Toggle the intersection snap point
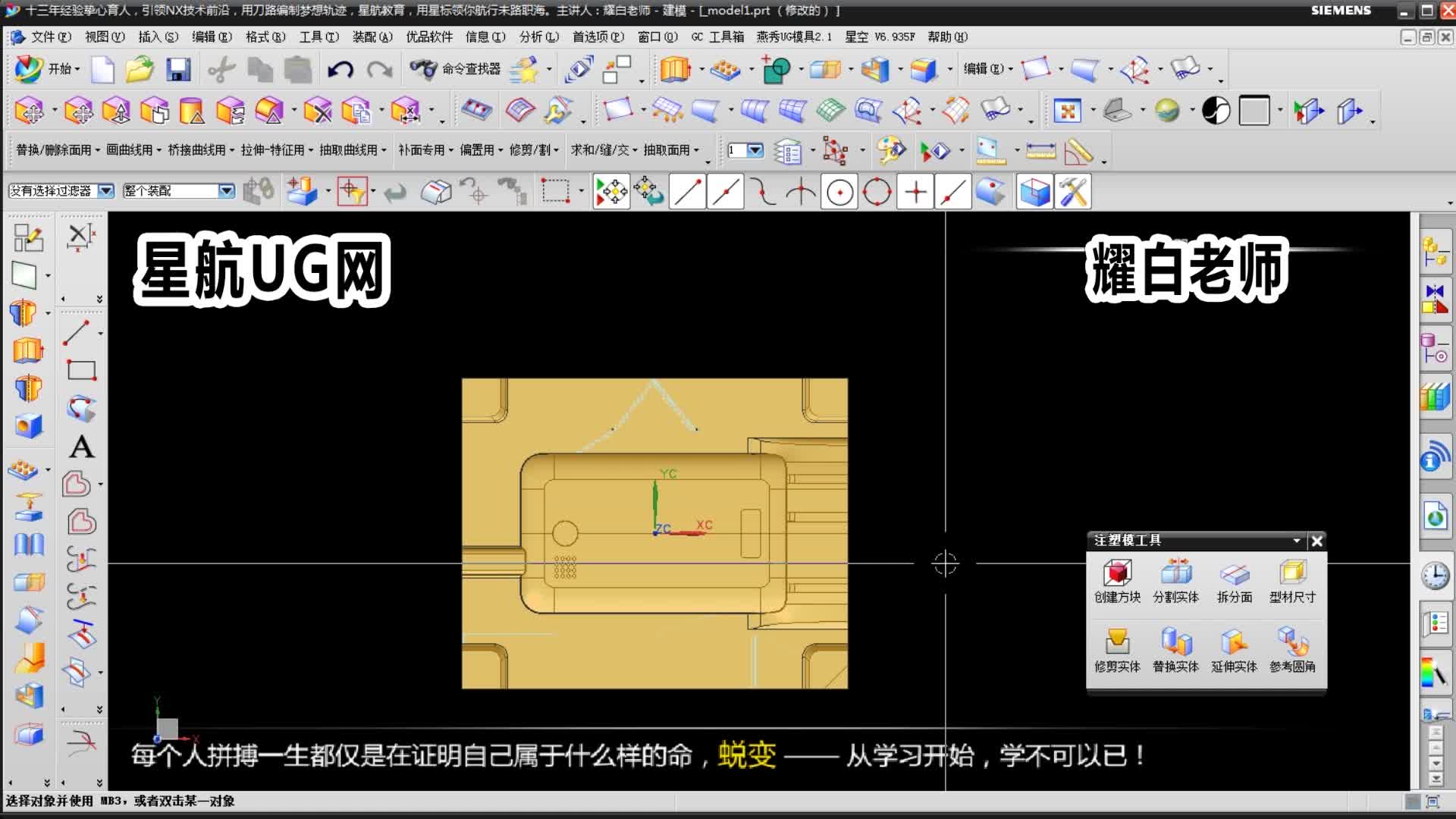Viewport: 1456px width, 819px height. tap(801, 192)
